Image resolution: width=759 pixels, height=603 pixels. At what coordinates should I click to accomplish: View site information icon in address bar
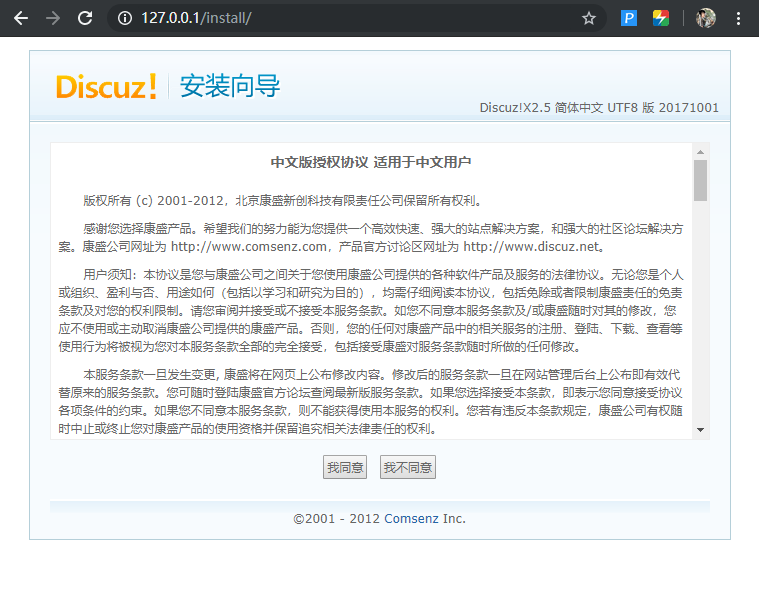click(x=125, y=18)
